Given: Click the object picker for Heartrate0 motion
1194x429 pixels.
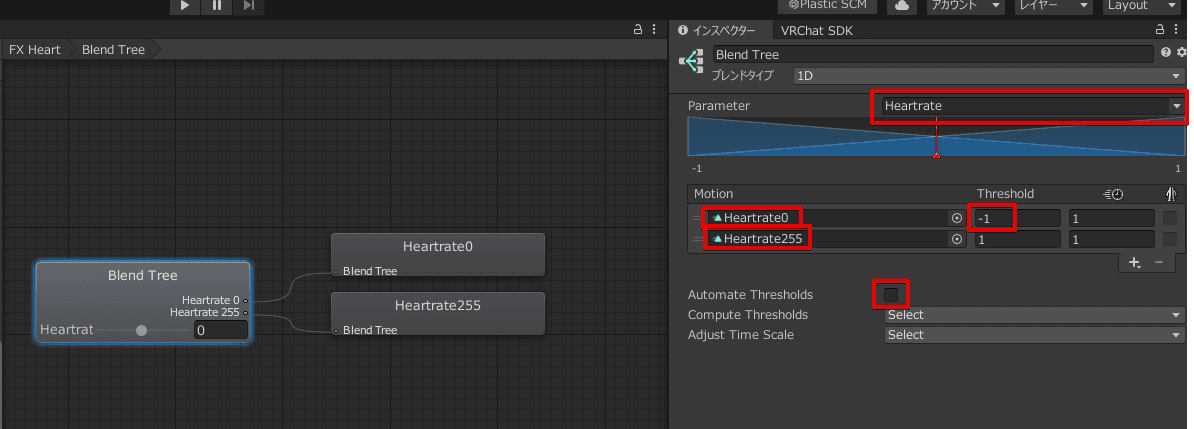Looking at the screenshot, I should pos(957,217).
